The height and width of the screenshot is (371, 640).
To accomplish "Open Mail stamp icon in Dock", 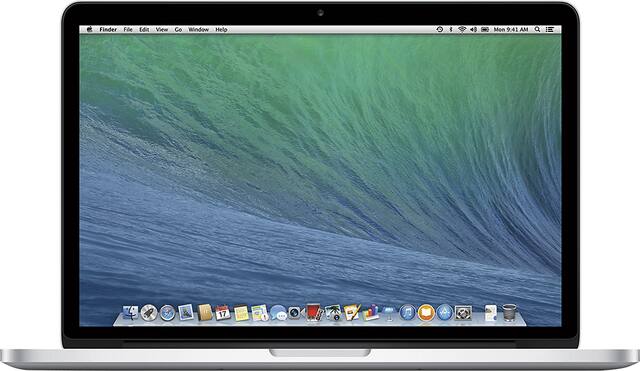I will (x=186, y=313).
